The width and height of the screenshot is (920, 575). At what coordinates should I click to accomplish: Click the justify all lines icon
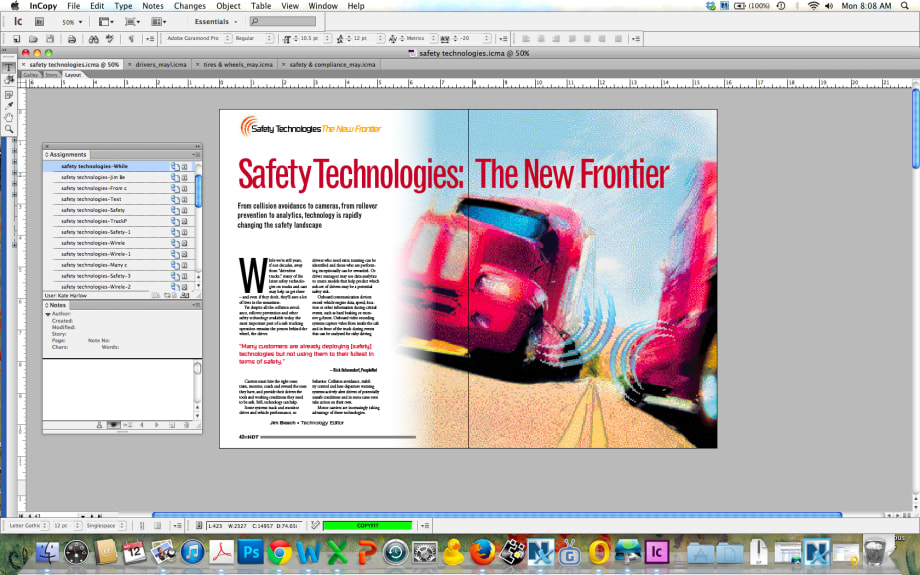coord(618,39)
